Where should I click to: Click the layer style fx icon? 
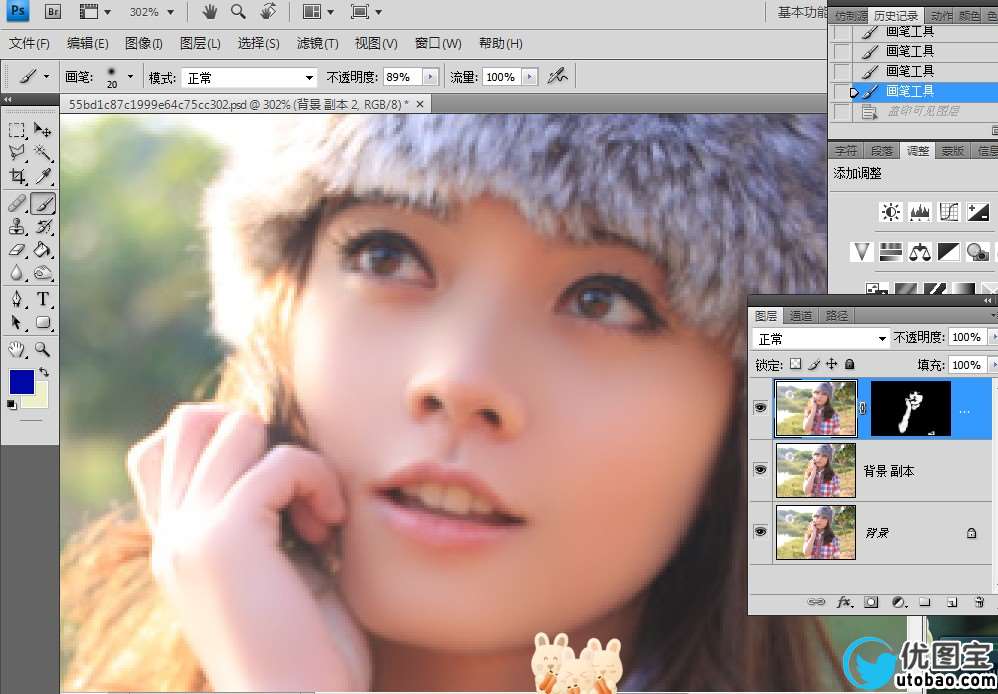[844, 602]
